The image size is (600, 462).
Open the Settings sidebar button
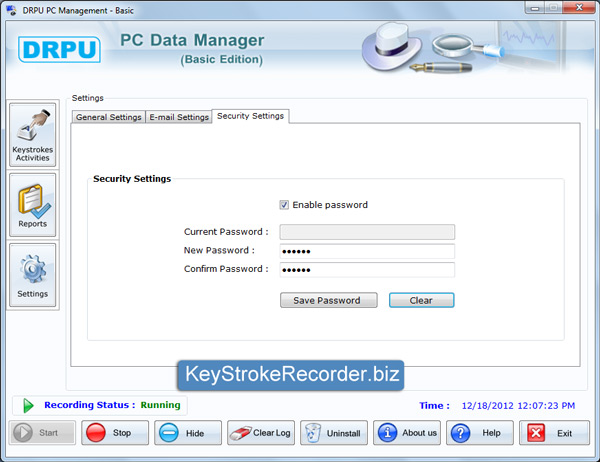coord(33,275)
